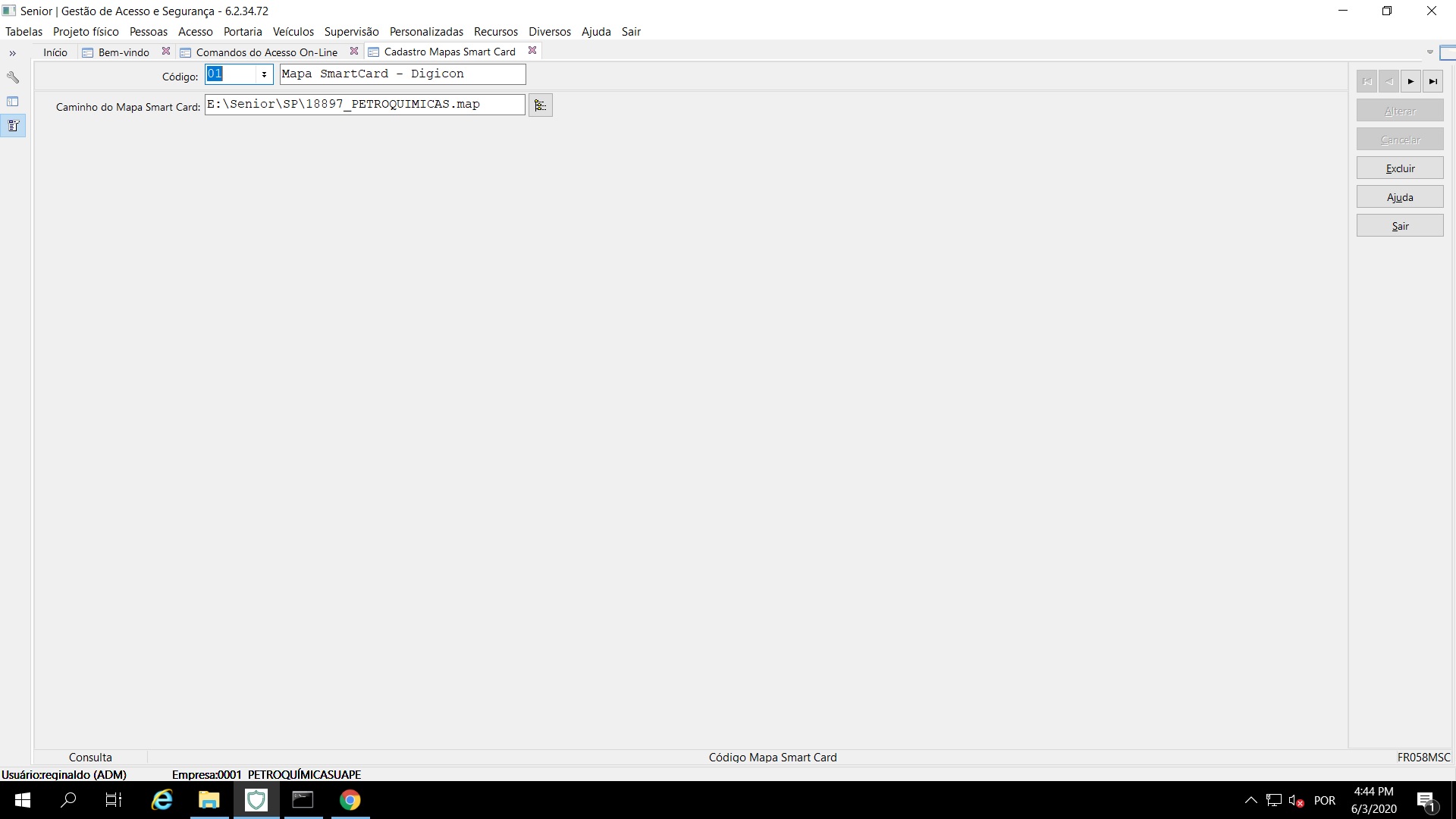Open Google Chrome from taskbar
Image resolution: width=1456 pixels, height=819 pixels.
[350, 800]
